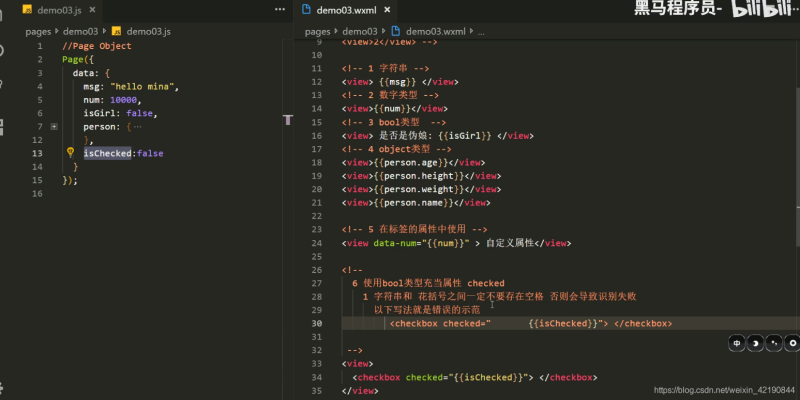Click line number 30 in wxml gutter
The width and height of the screenshot is (800, 400).
316,323
